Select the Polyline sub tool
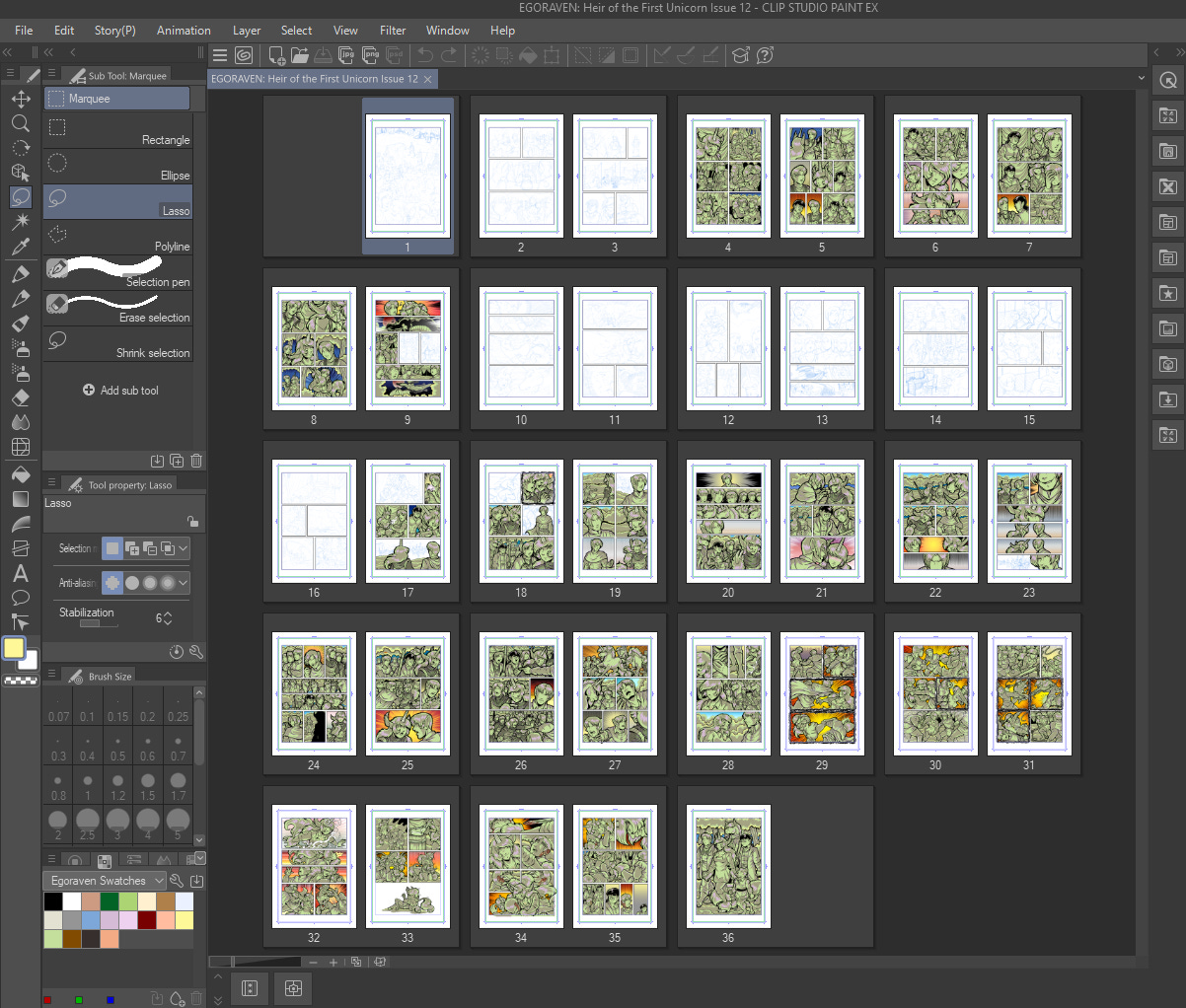The image size is (1186, 1008). point(117,238)
